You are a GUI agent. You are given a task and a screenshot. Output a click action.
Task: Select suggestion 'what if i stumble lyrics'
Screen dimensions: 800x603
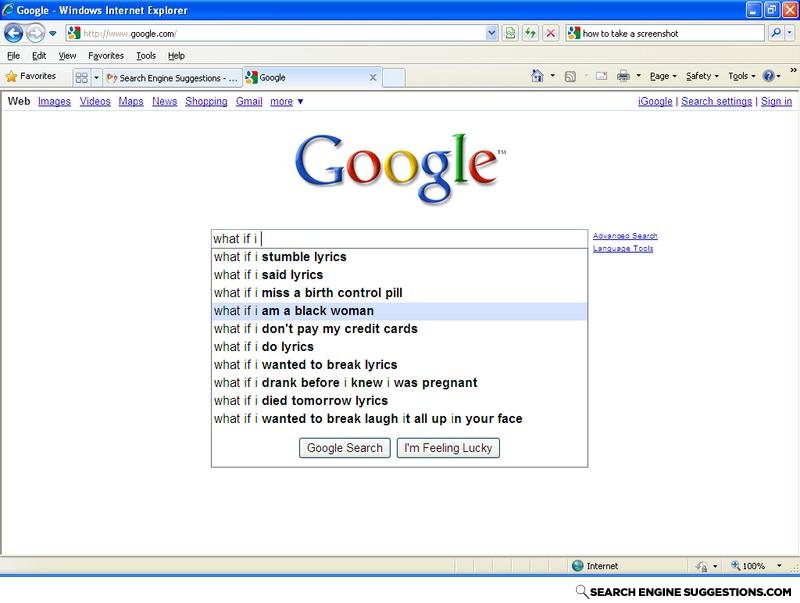(399, 257)
